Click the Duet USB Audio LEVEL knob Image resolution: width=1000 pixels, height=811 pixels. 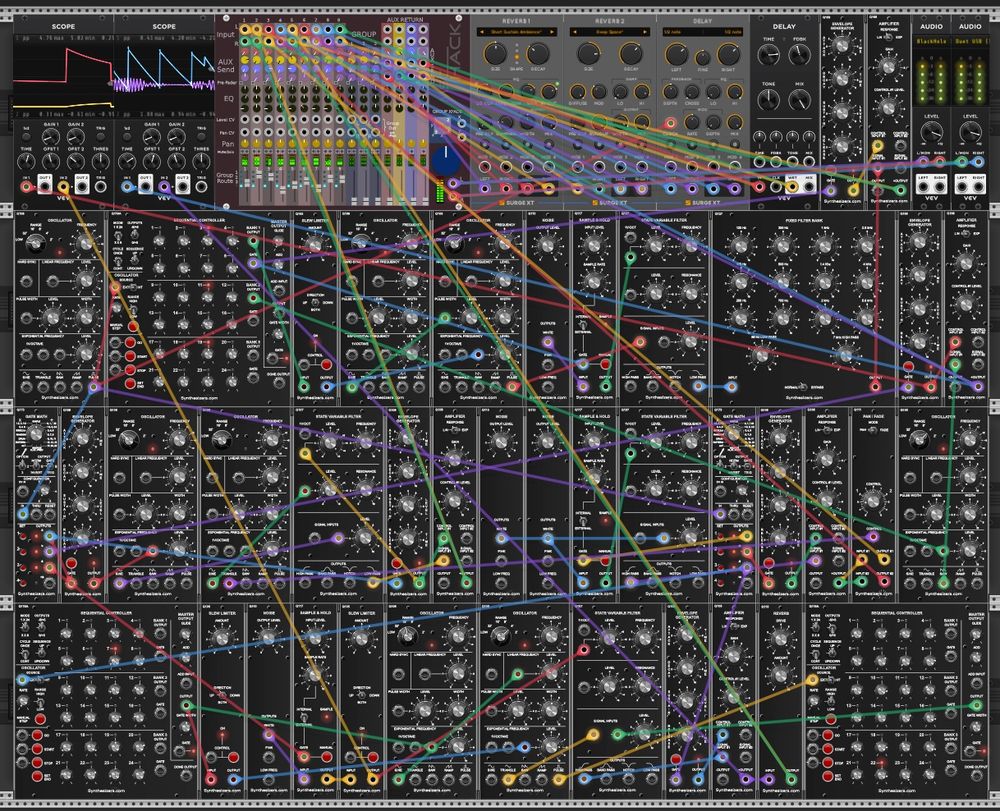click(970, 132)
